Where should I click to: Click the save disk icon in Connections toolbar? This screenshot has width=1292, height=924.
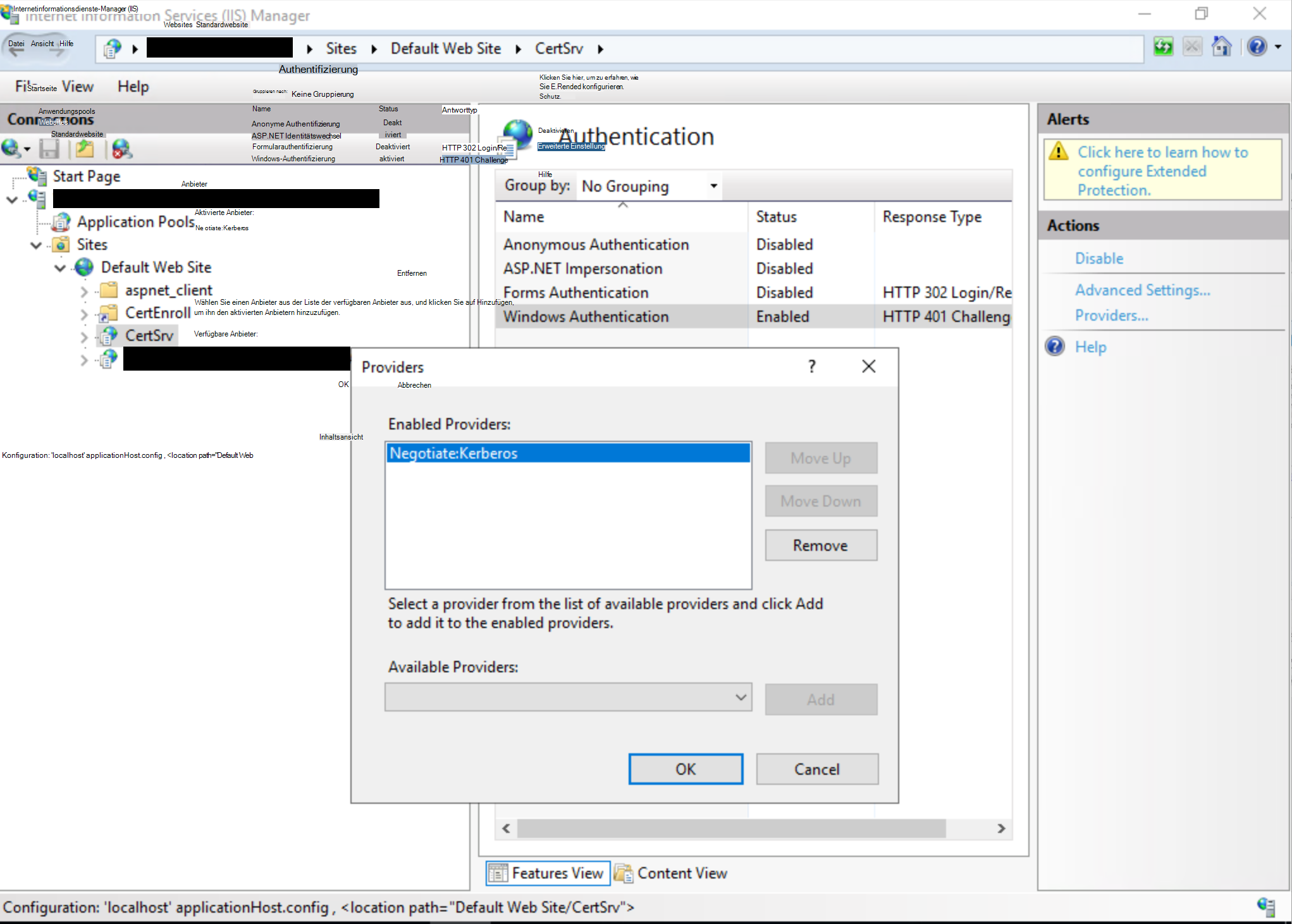click(49, 149)
